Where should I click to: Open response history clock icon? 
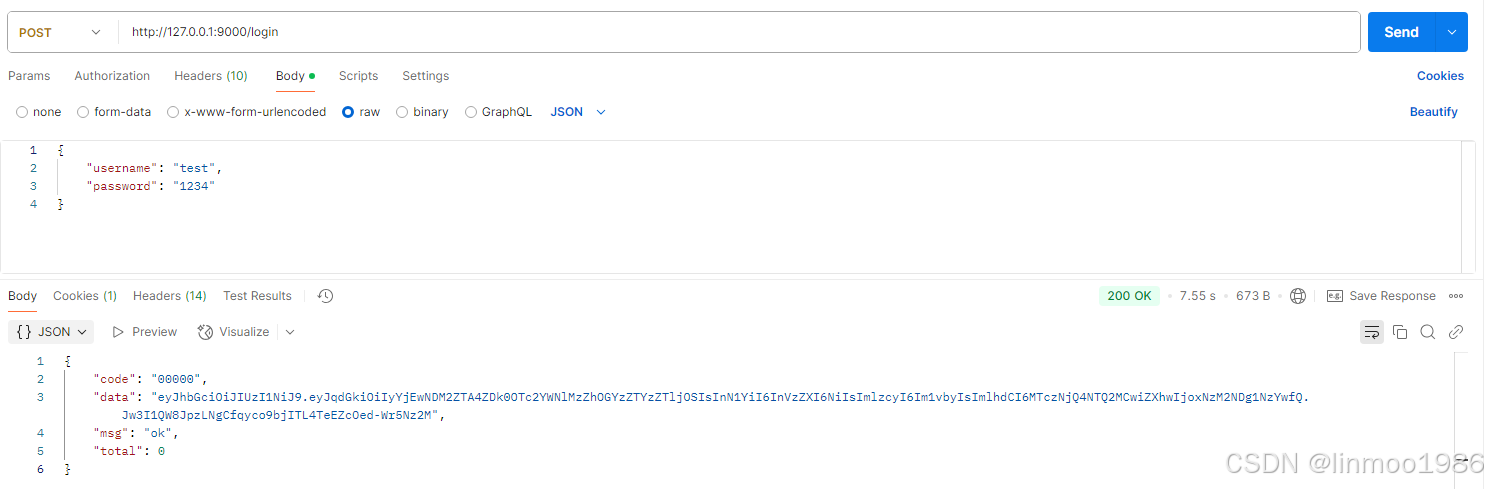click(x=325, y=296)
